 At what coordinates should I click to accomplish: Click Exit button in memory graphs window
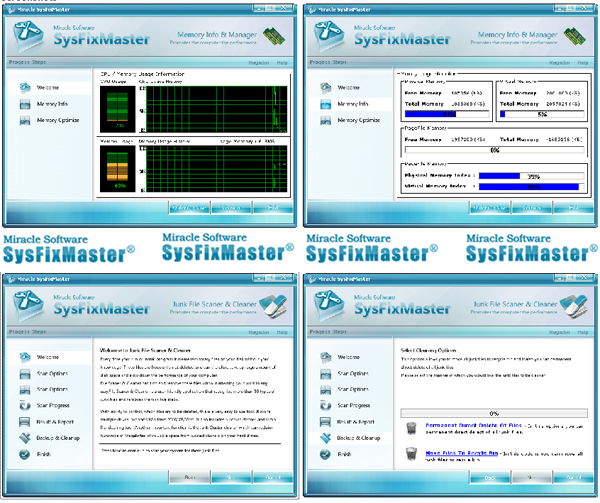pyautogui.click(x=272, y=208)
